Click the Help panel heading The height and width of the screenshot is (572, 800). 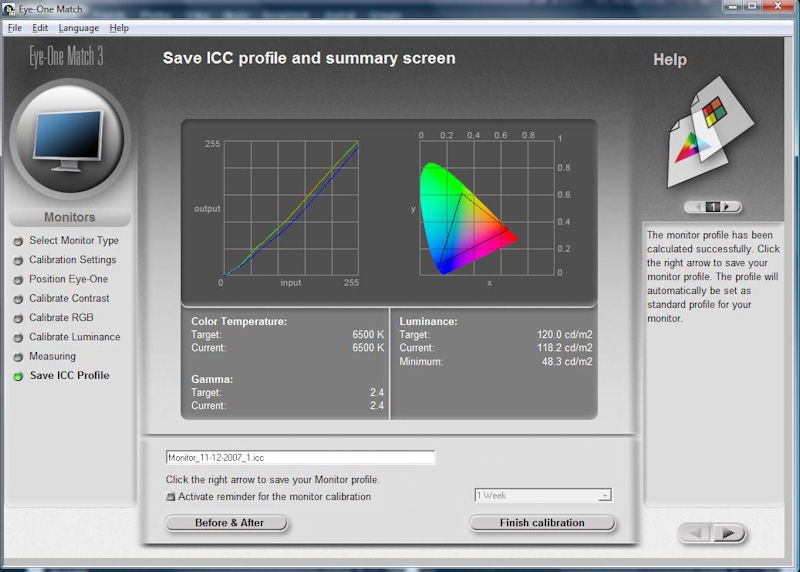pyautogui.click(x=670, y=60)
